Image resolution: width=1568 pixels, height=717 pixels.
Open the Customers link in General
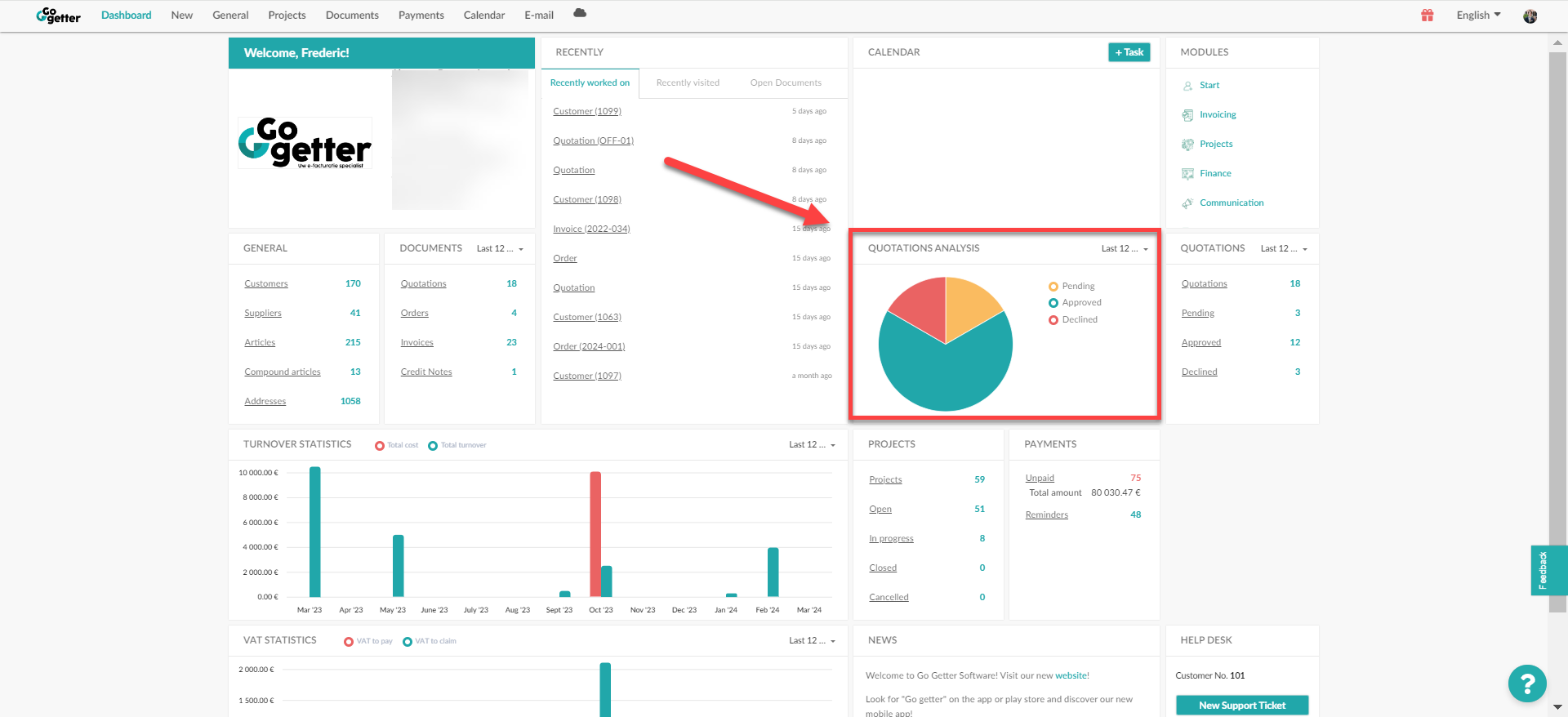coord(266,284)
